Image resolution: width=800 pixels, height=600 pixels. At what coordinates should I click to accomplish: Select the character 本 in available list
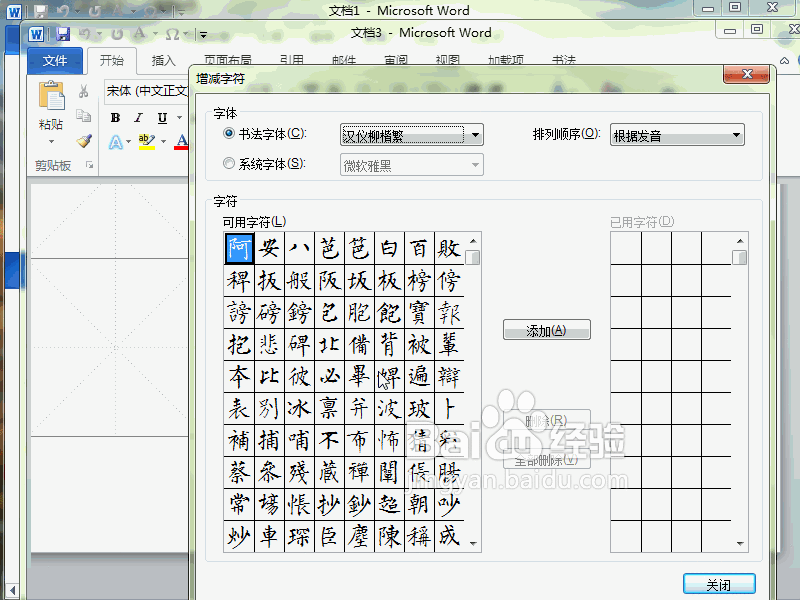click(239, 377)
